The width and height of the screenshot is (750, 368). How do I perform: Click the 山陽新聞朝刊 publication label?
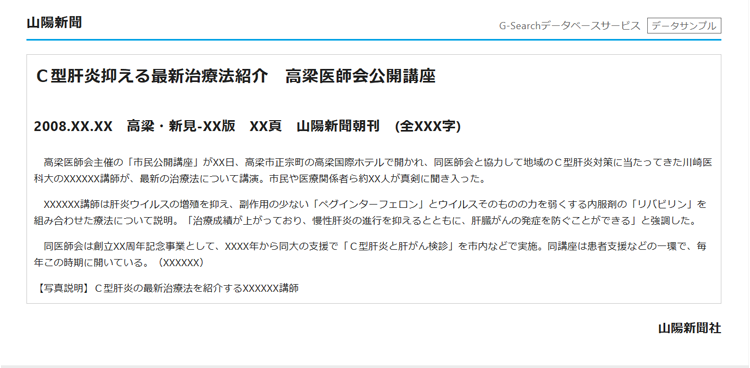coord(338,126)
